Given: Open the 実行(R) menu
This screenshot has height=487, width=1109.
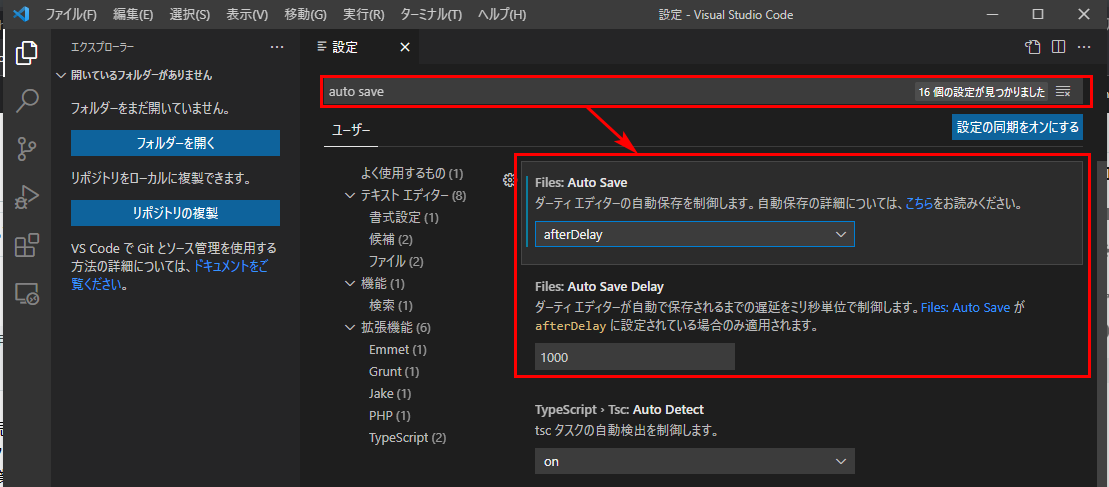Looking at the screenshot, I should (x=363, y=14).
